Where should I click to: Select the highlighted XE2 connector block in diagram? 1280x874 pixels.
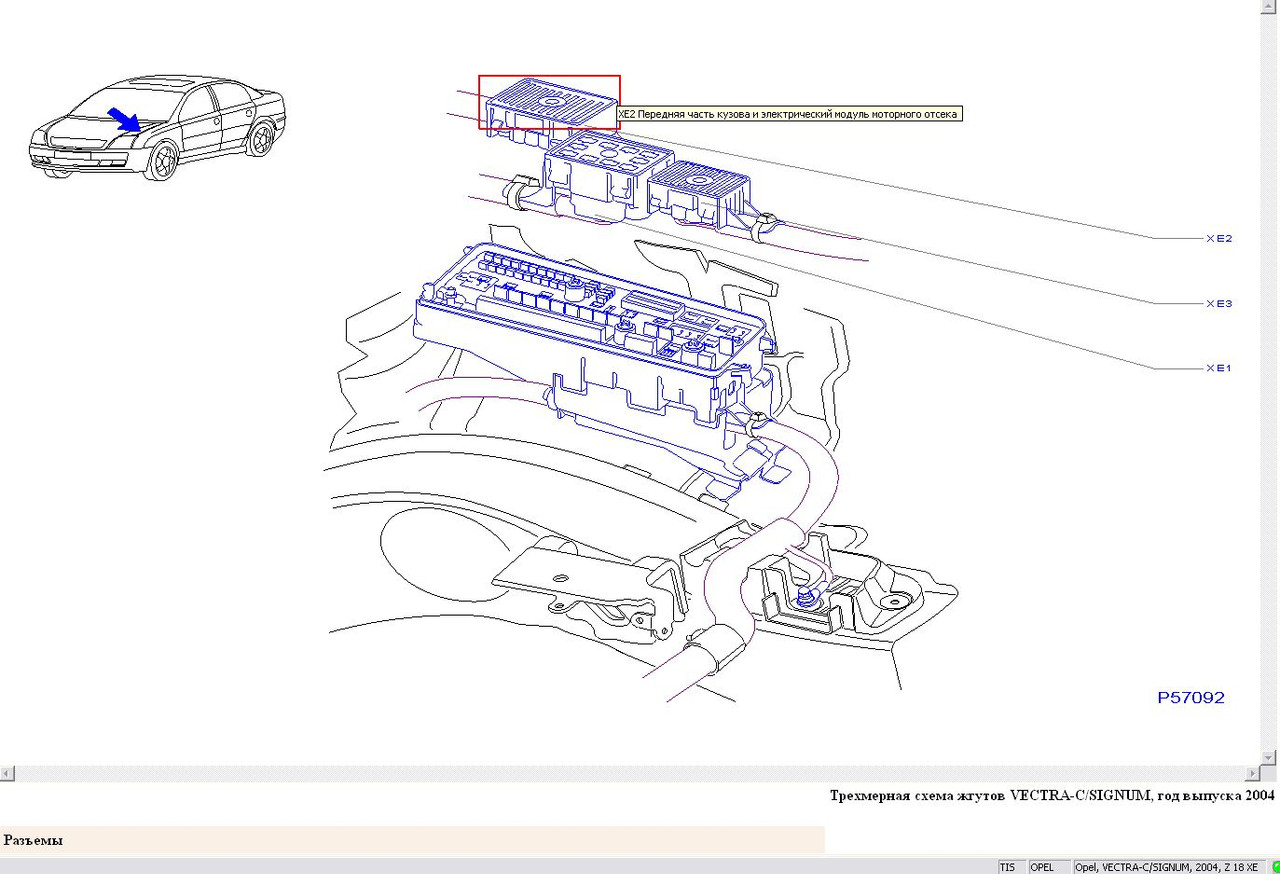click(549, 103)
